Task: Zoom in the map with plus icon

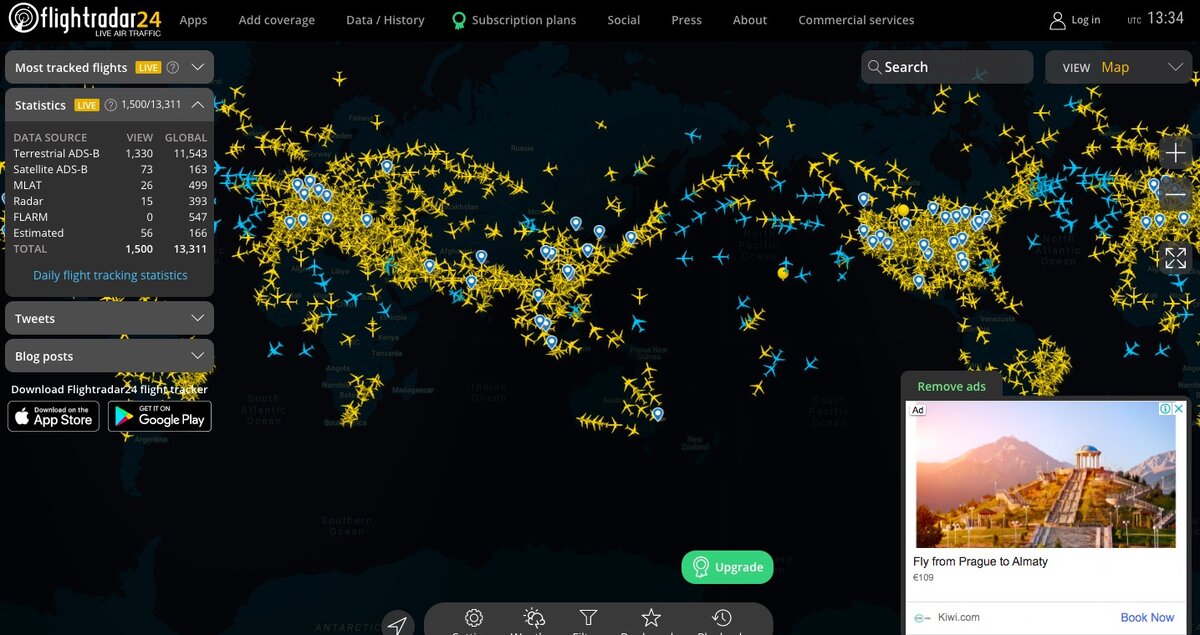Action: point(1175,153)
